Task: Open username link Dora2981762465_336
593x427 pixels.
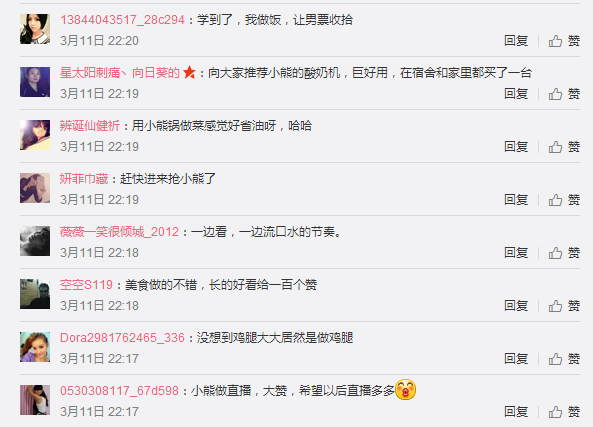Action: (x=122, y=337)
